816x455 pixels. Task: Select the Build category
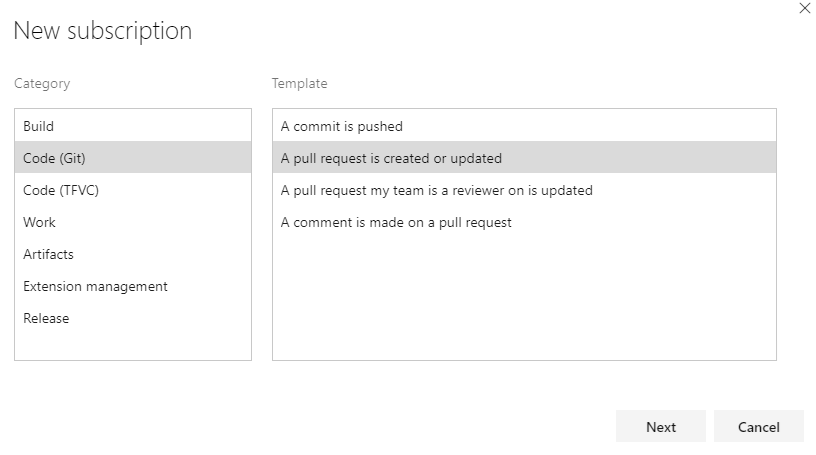point(39,127)
